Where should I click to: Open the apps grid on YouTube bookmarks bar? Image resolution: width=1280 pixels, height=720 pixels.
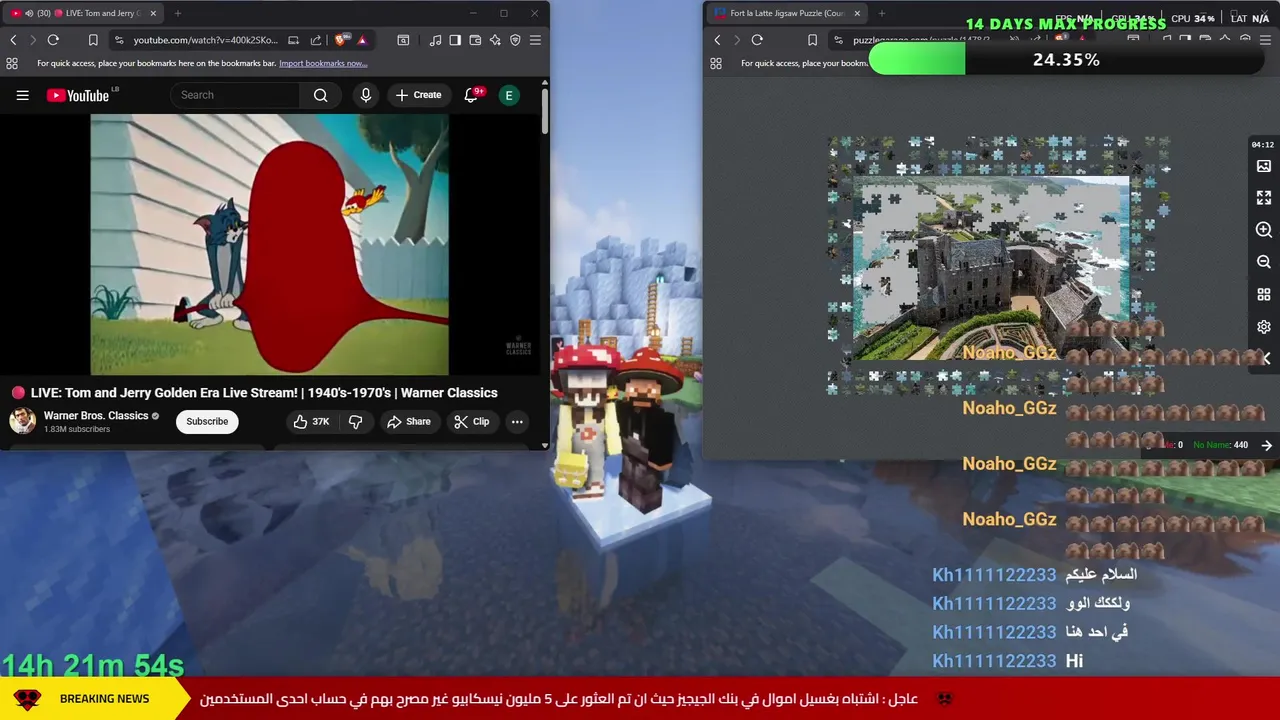[x=12, y=63]
